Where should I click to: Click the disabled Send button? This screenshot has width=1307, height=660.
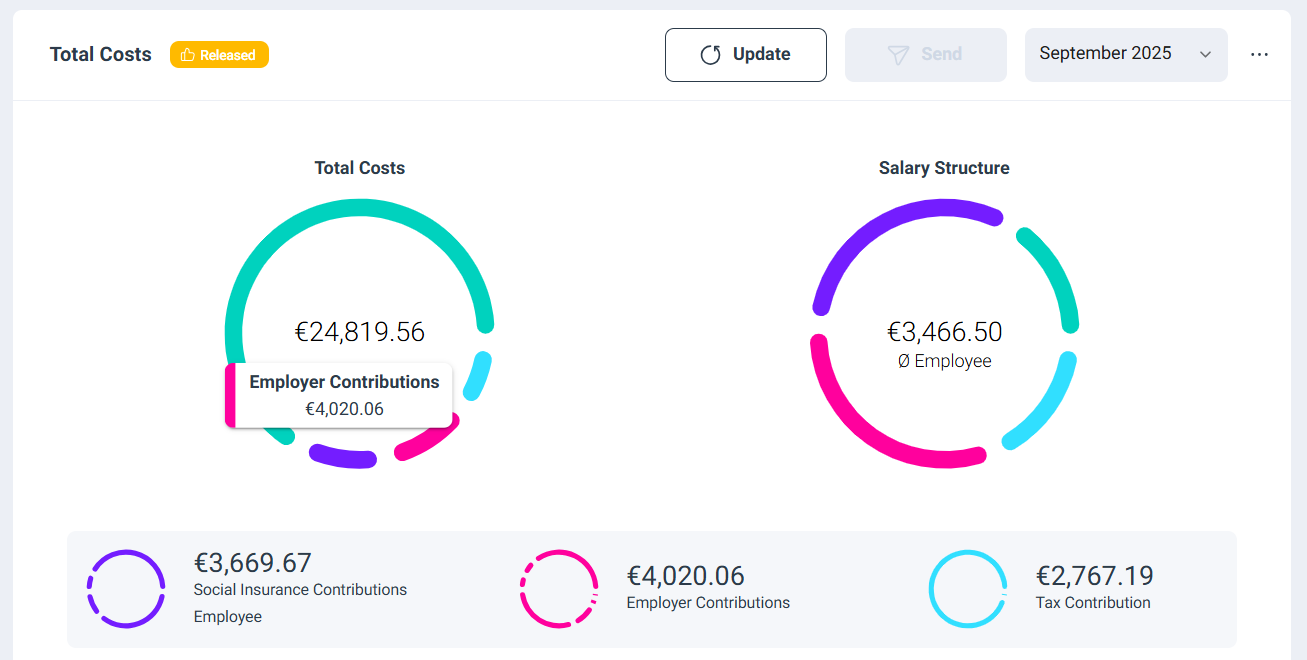click(925, 55)
